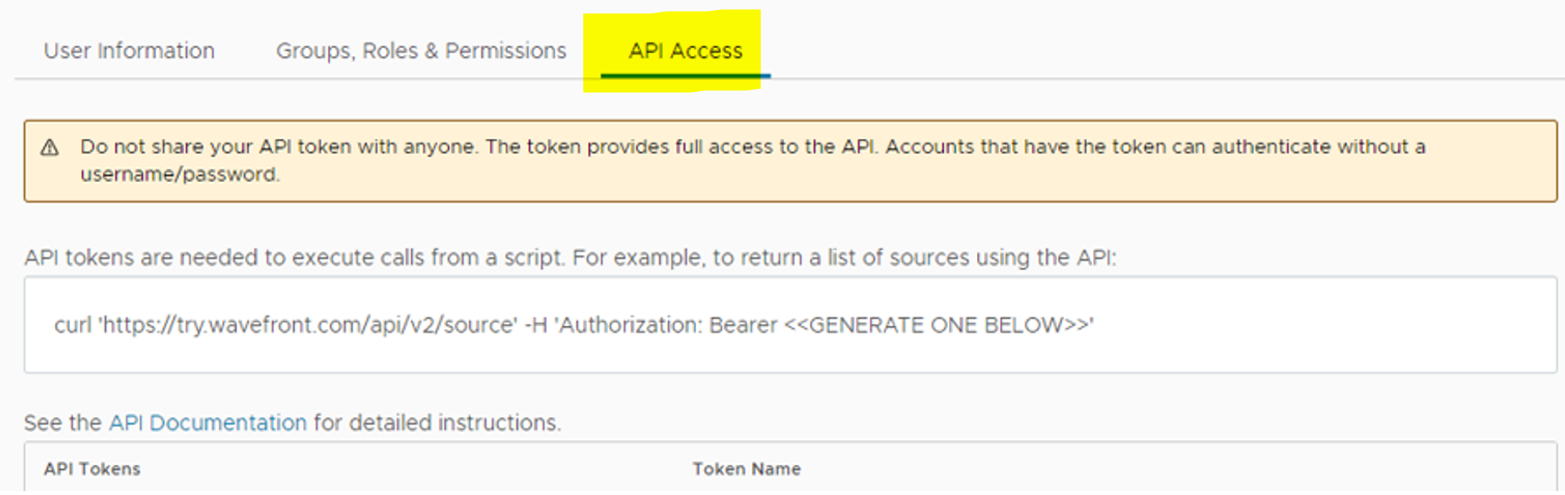The width and height of the screenshot is (1565, 495).
Task: Click the word "curl" in the example
Action: click(x=73, y=325)
